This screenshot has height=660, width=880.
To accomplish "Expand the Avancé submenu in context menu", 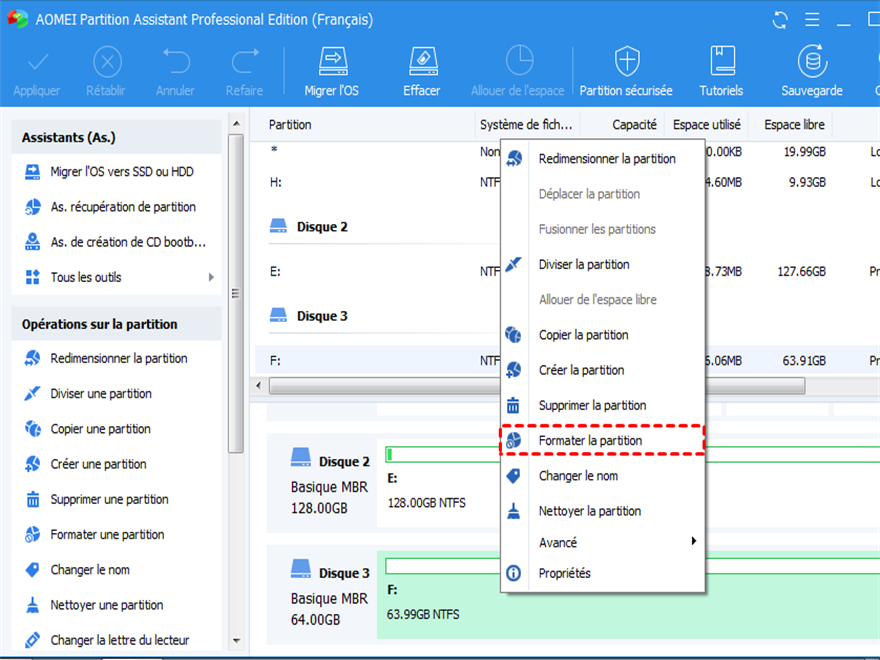I will point(603,543).
